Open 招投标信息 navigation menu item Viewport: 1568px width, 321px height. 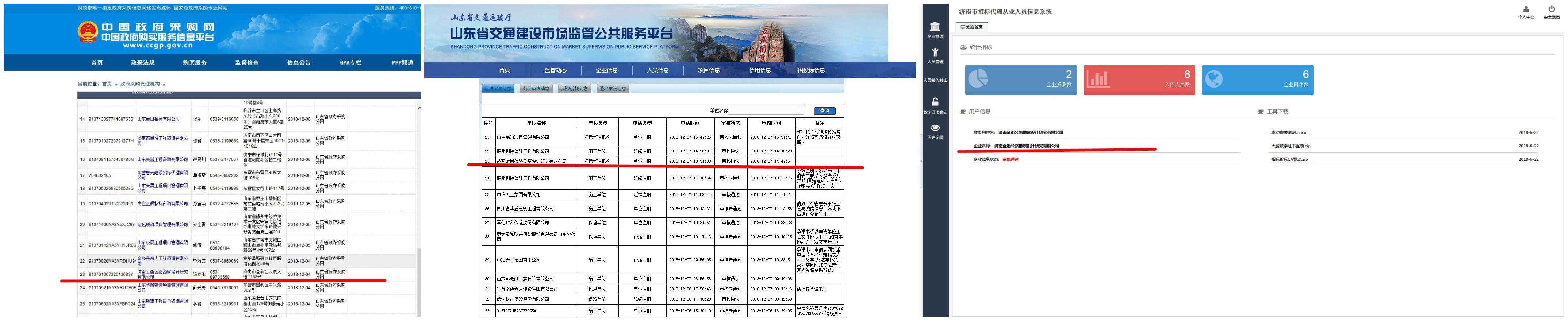(x=811, y=70)
